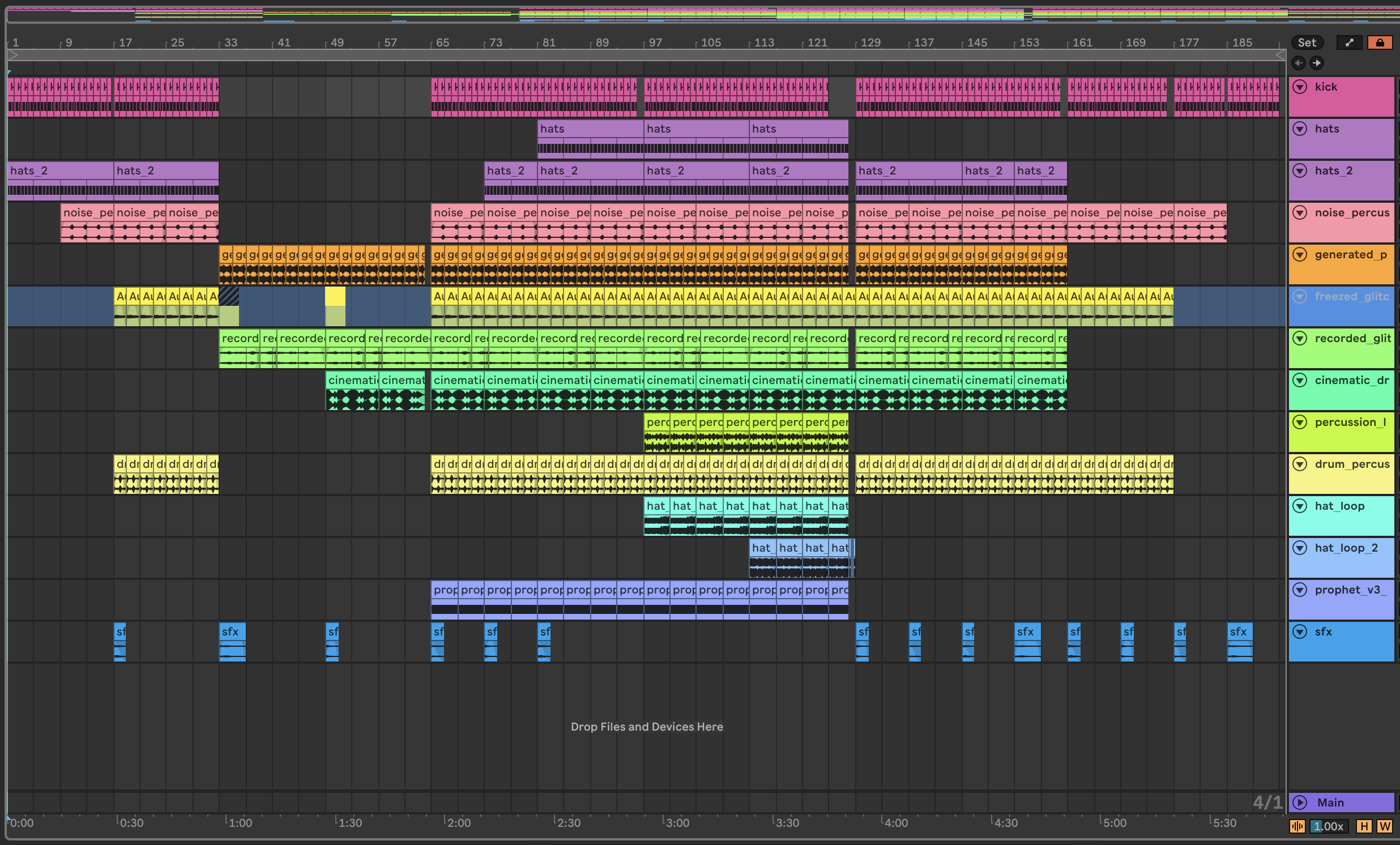
Task: Toggle waveform vertical zoom optimize button
Action: tap(1297, 826)
